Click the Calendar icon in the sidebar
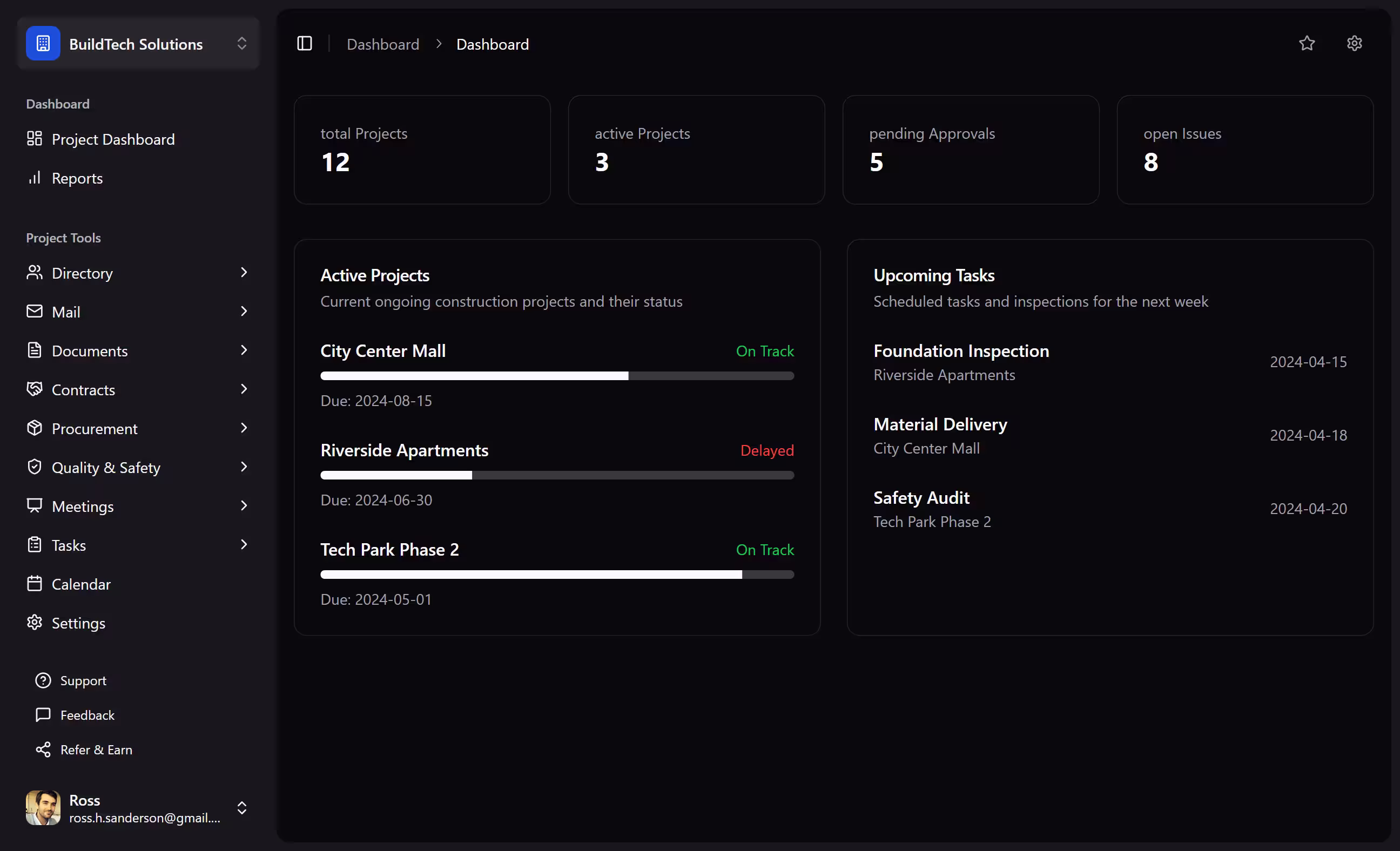The height and width of the screenshot is (851, 1400). point(35,583)
